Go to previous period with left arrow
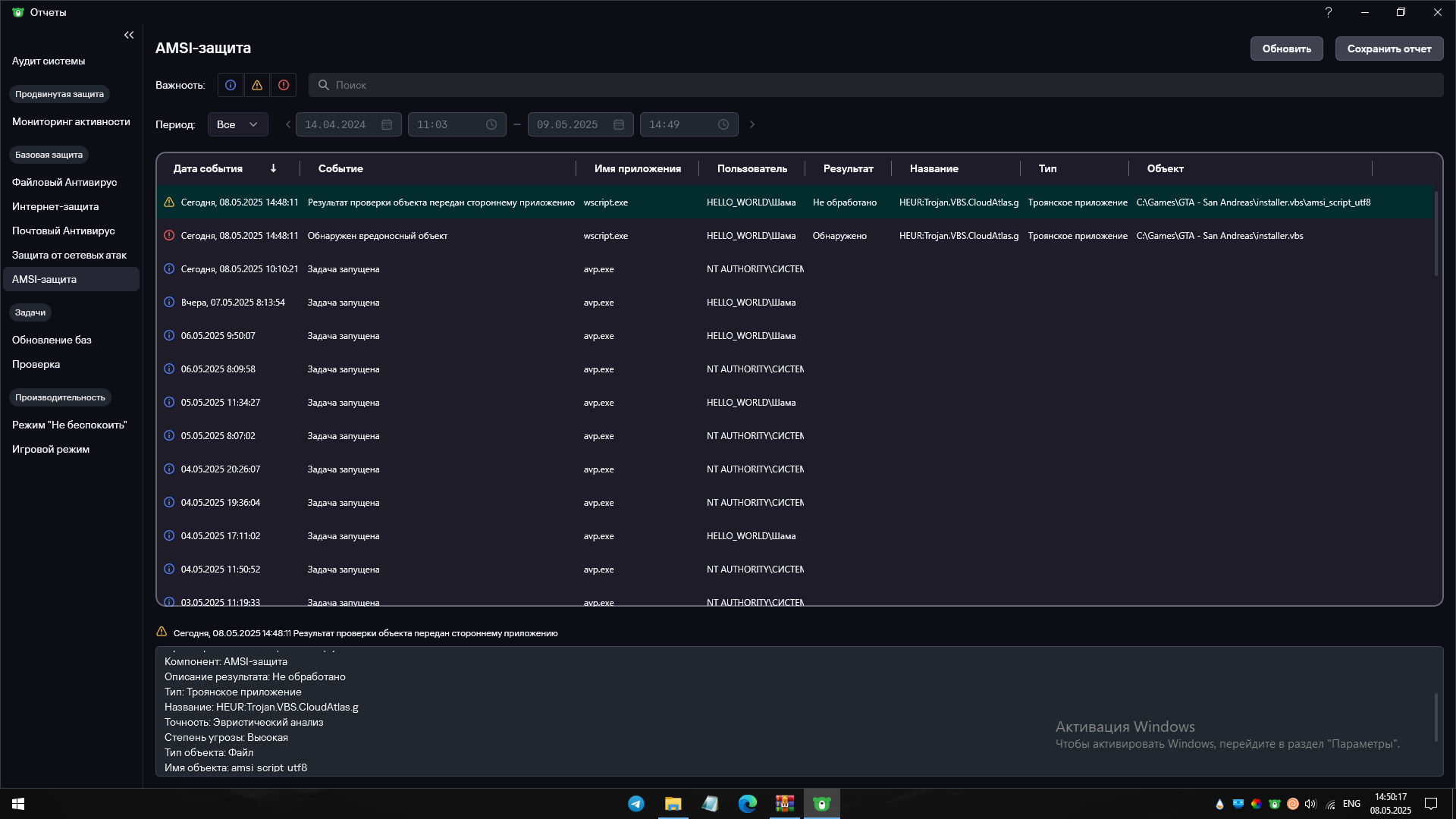Viewport: 1456px width, 819px height. [x=288, y=124]
